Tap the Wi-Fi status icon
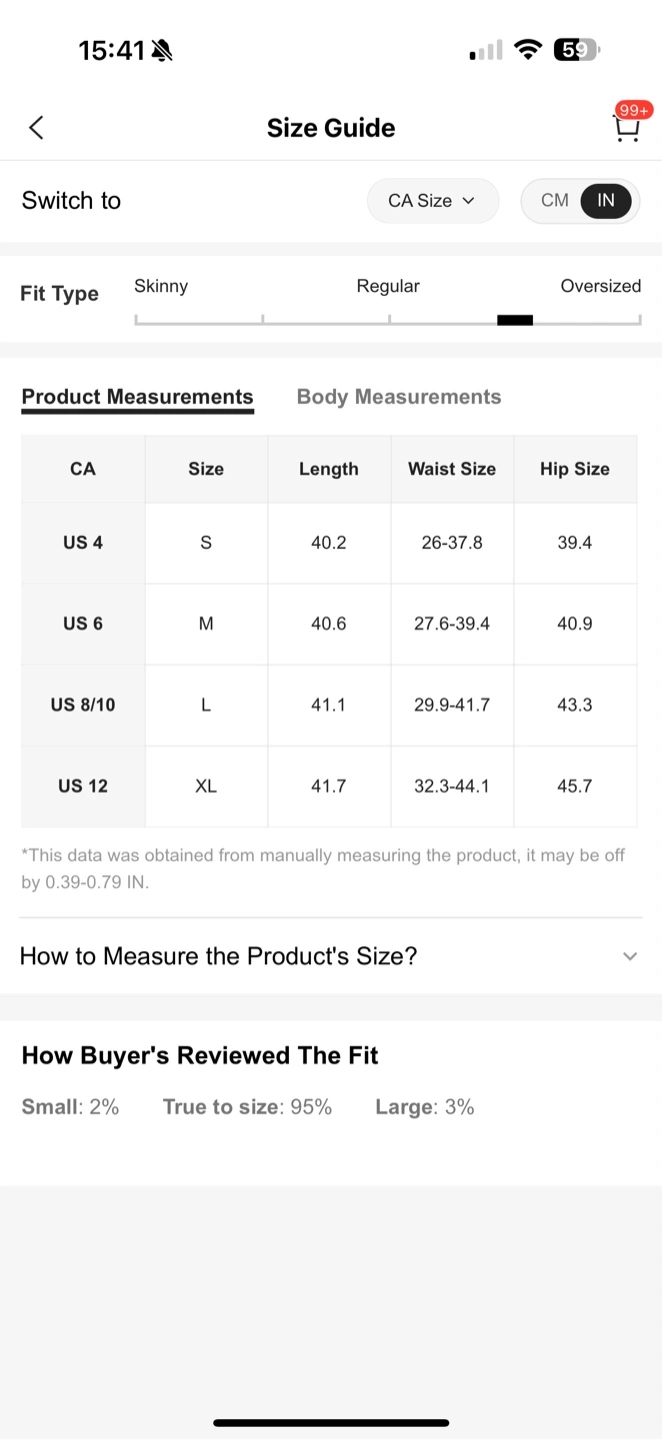The height and width of the screenshot is (1440, 662). point(527,50)
